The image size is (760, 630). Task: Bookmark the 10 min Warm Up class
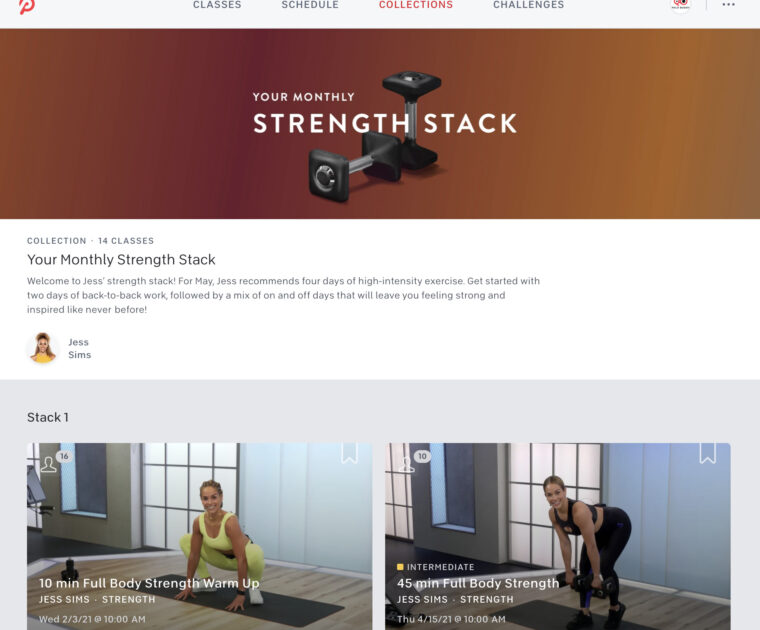pos(349,453)
